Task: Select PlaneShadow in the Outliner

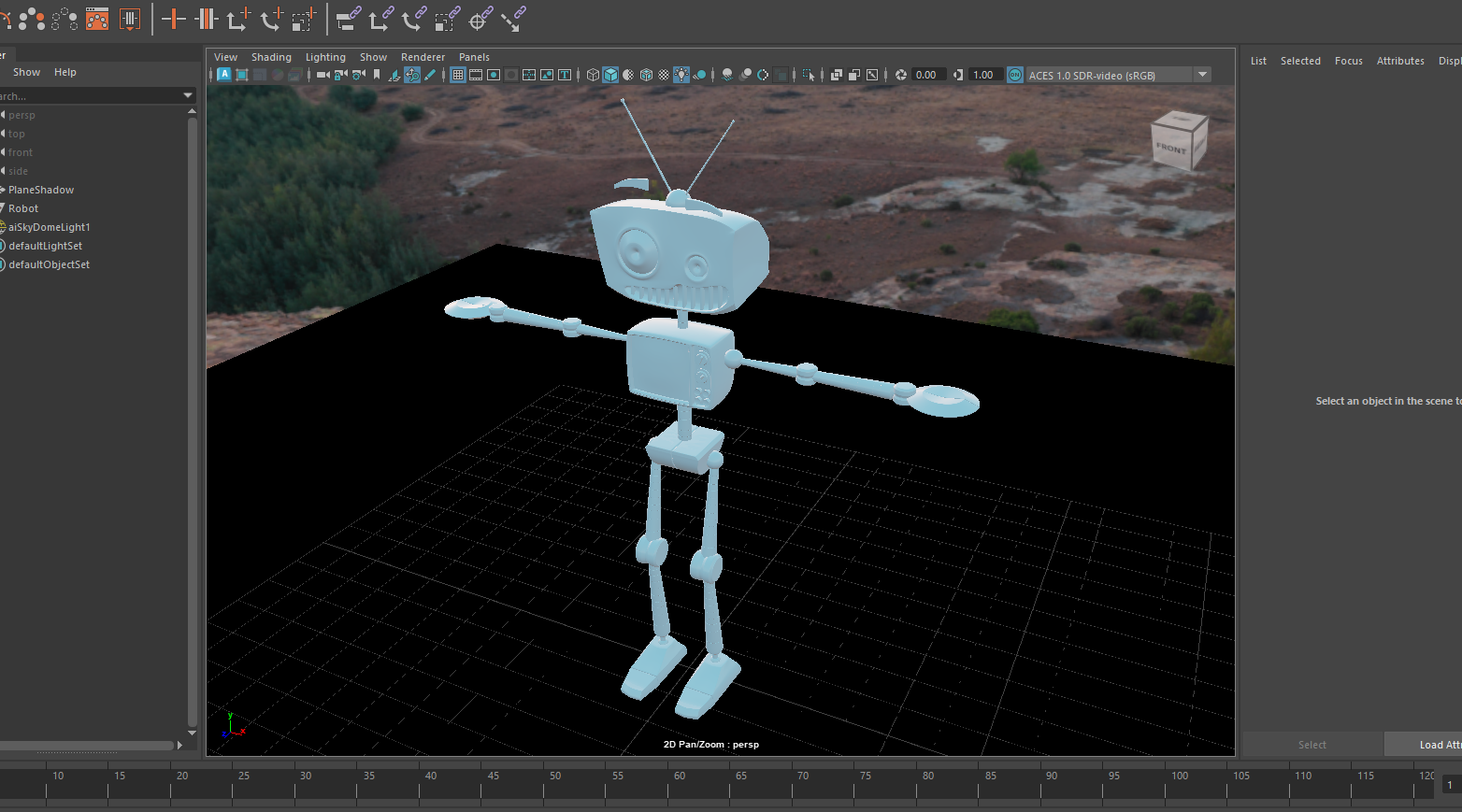Action: [41, 190]
